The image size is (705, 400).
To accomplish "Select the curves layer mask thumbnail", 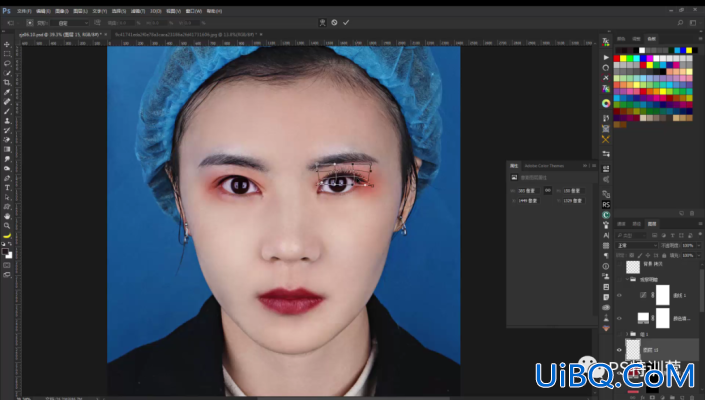I will click(663, 295).
